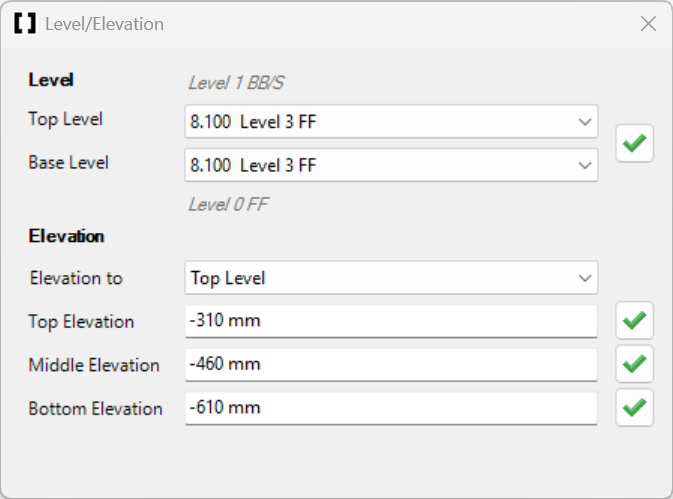Confirm Top Elevation with its green checkmark
This screenshot has width=673, height=499.
pyautogui.click(x=634, y=321)
